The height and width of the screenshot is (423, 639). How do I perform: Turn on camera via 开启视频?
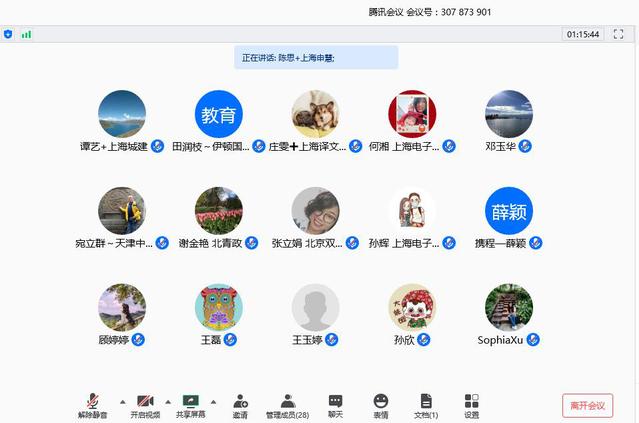(x=144, y=404)
